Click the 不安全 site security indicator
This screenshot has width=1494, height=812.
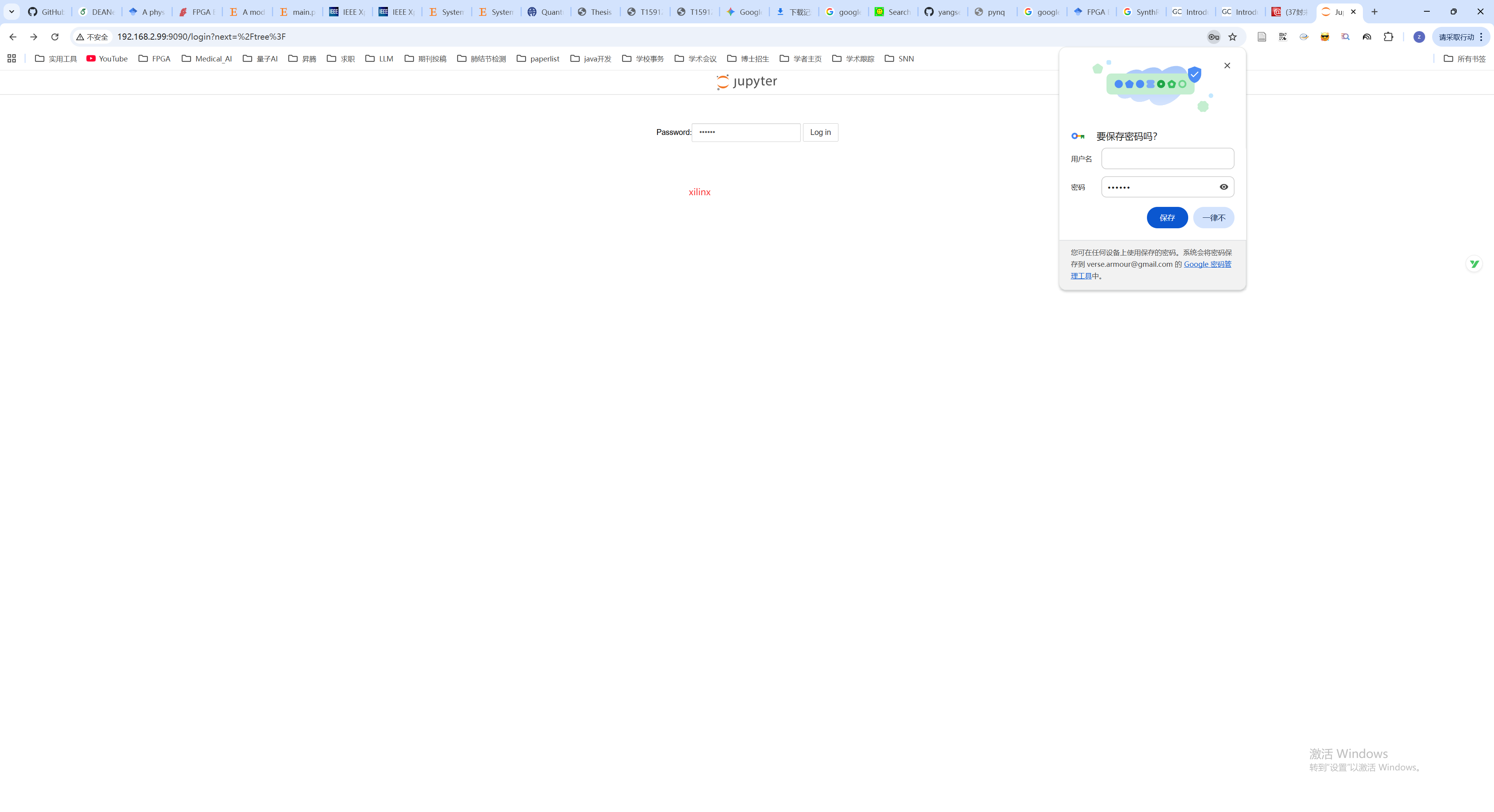[93, 37]
